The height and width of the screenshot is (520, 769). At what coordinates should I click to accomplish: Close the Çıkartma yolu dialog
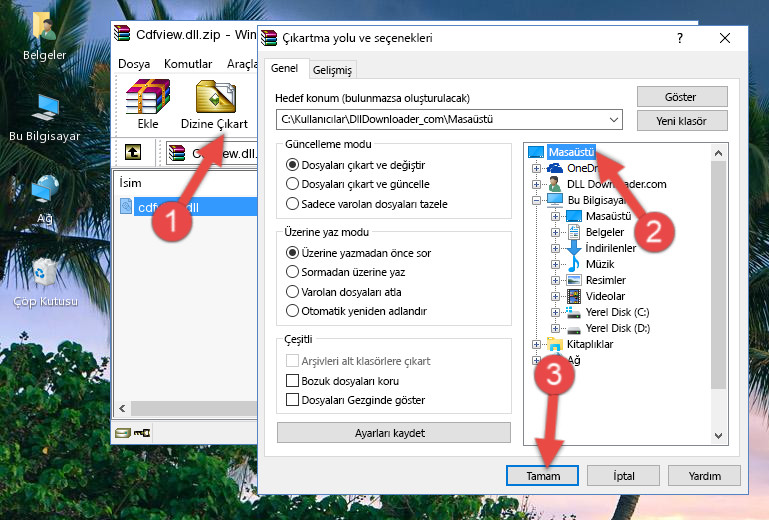pos(724,38)
